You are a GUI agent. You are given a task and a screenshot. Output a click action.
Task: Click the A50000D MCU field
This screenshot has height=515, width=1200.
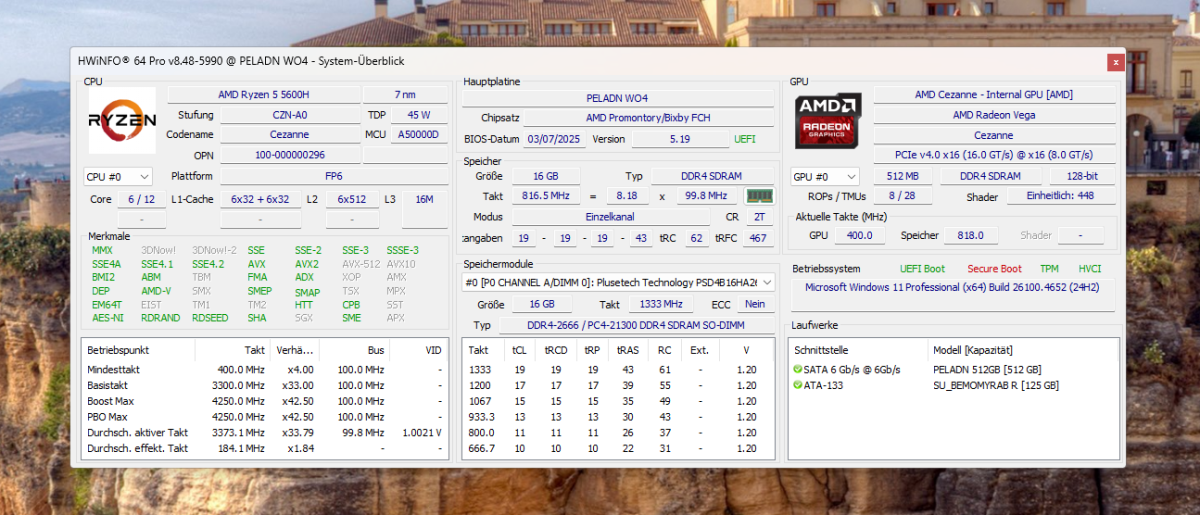[419, 135]
